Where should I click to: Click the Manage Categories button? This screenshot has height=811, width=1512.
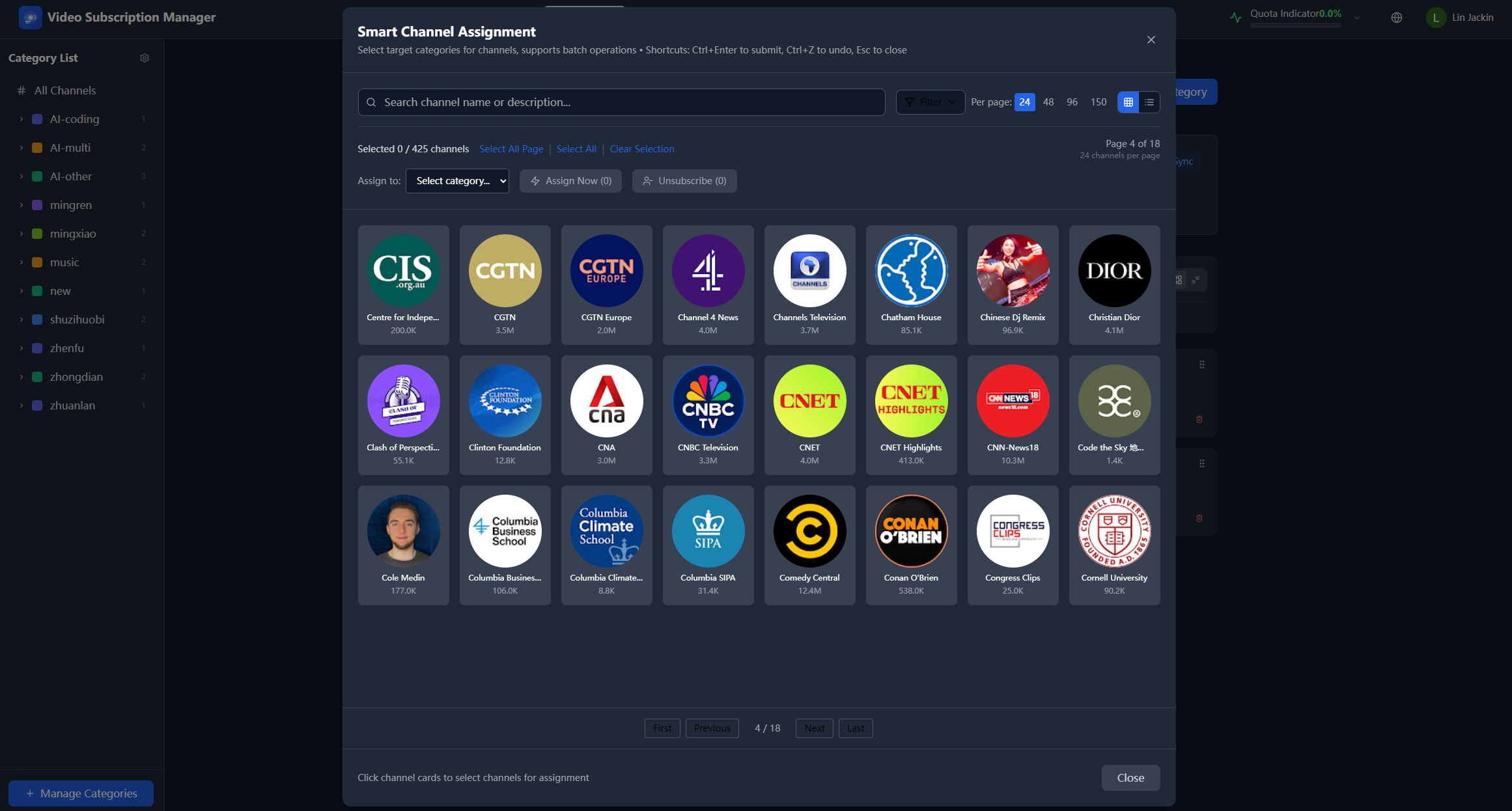point(81,793)
